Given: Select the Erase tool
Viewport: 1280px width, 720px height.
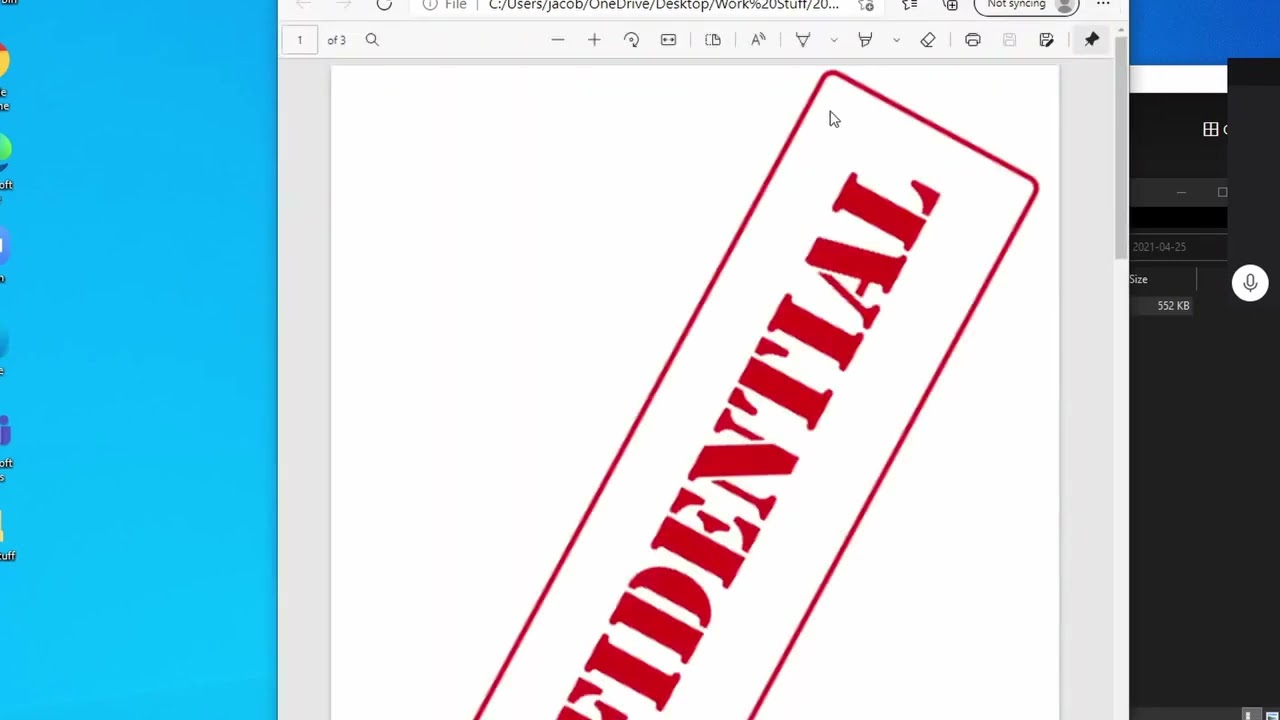Looking at the screenshot, I should pyautogui.click(x=928, y=40).
